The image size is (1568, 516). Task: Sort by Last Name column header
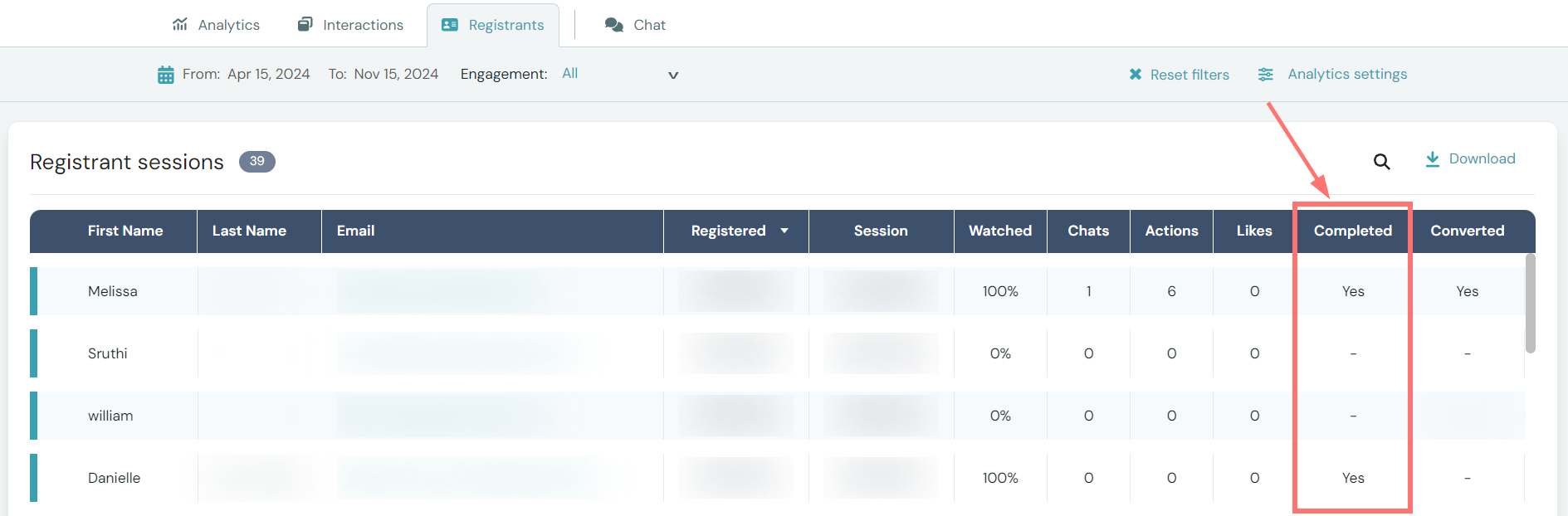(249, 231)
